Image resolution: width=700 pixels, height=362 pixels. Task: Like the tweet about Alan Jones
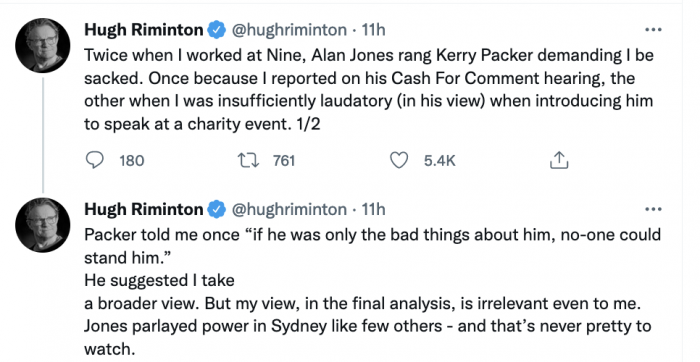coord(399,160)
